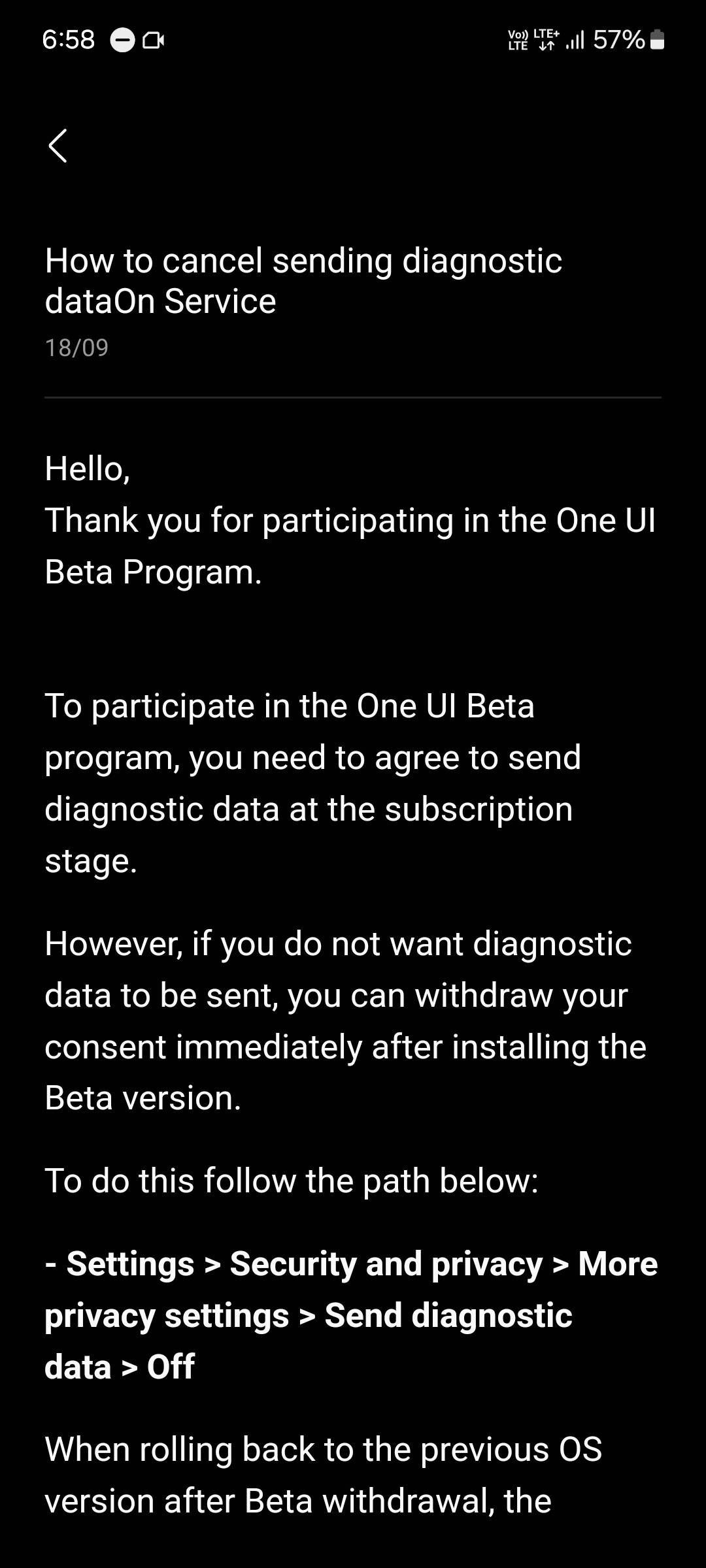Tap the paragraph about agreeing at subscription stage
706x1568 pixels.
(x=312, y=783)
